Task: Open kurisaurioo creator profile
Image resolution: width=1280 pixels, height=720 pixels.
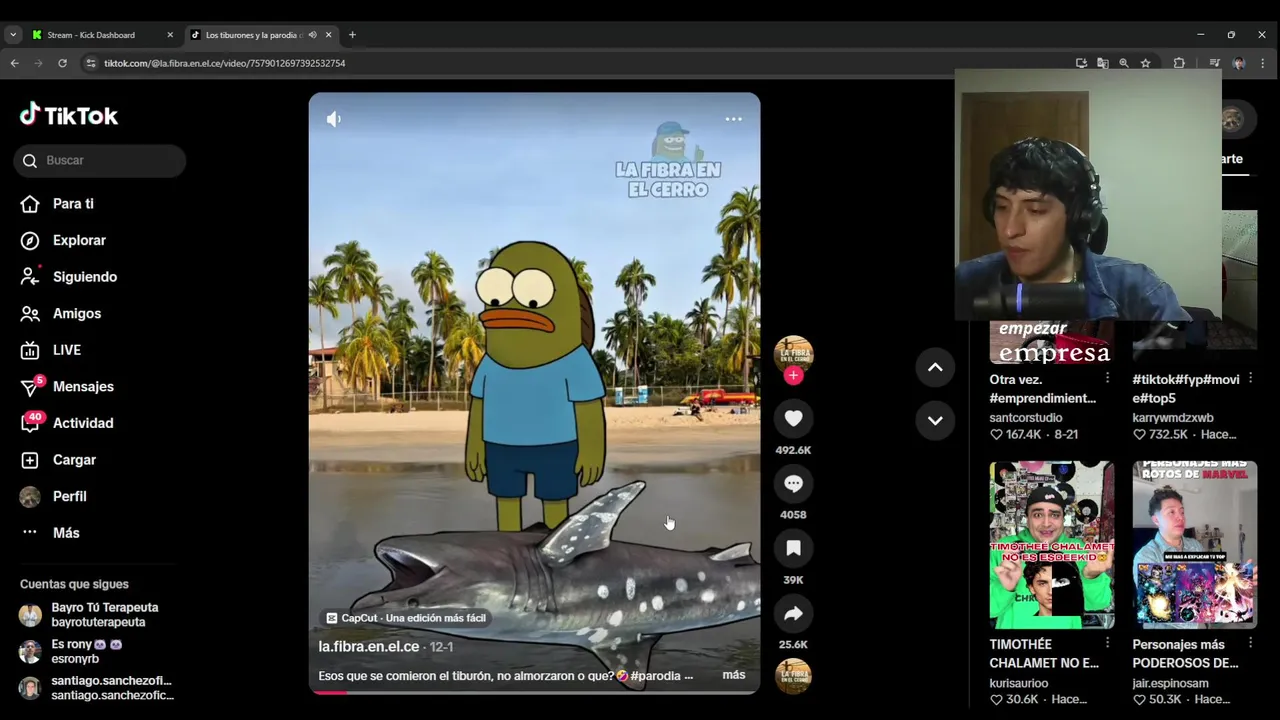Action: (x=1019, y=683)
